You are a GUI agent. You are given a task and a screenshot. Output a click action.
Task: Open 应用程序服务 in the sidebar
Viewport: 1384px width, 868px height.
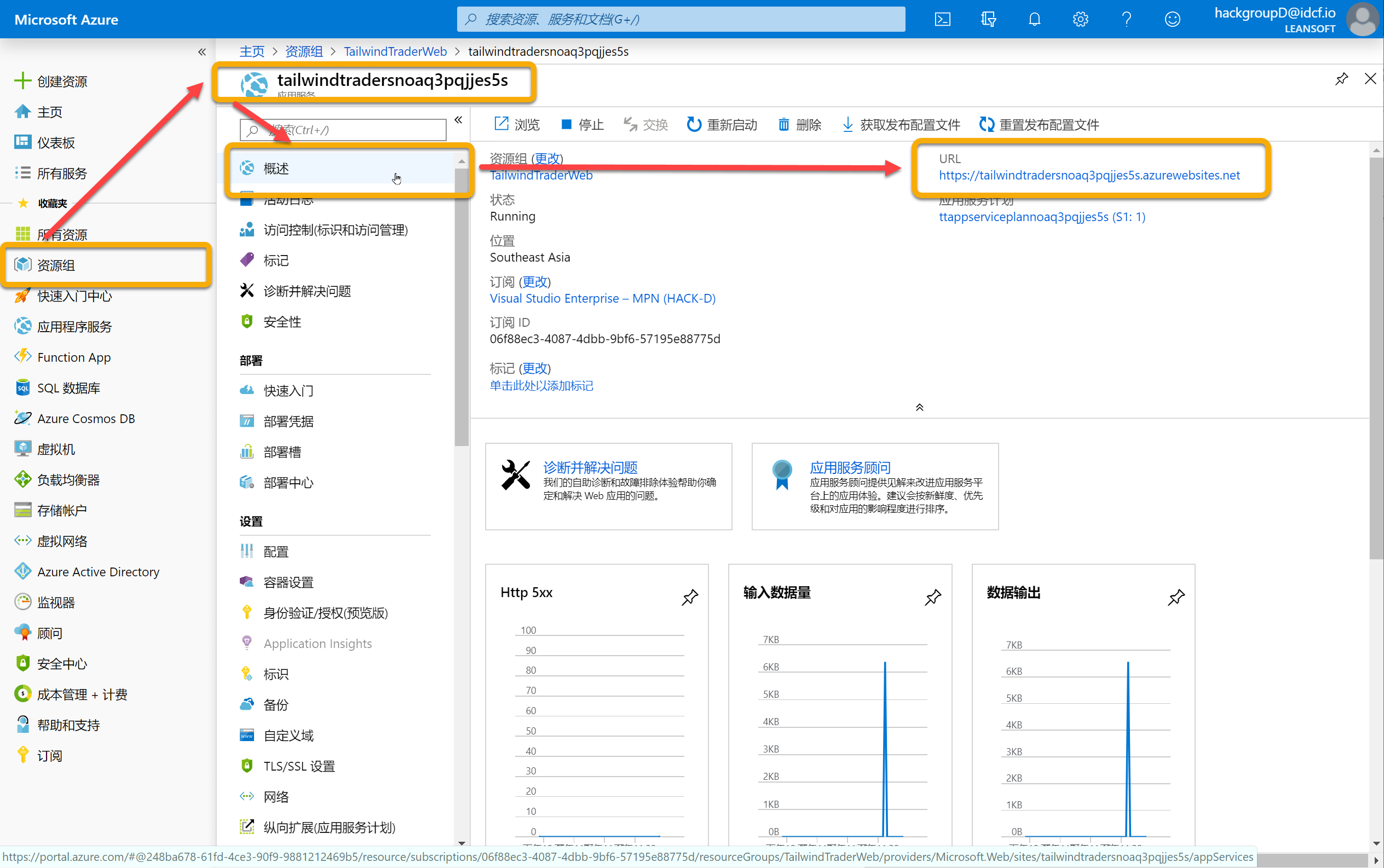pos(62,327)
